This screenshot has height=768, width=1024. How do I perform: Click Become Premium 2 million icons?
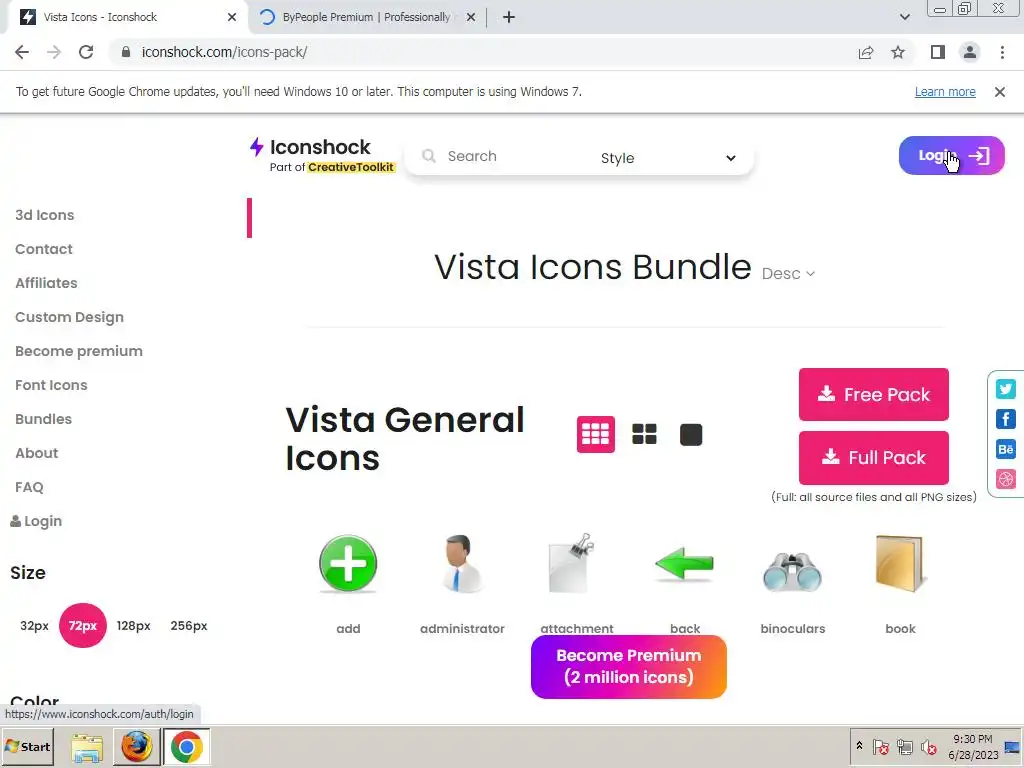[x=629, y=667]
